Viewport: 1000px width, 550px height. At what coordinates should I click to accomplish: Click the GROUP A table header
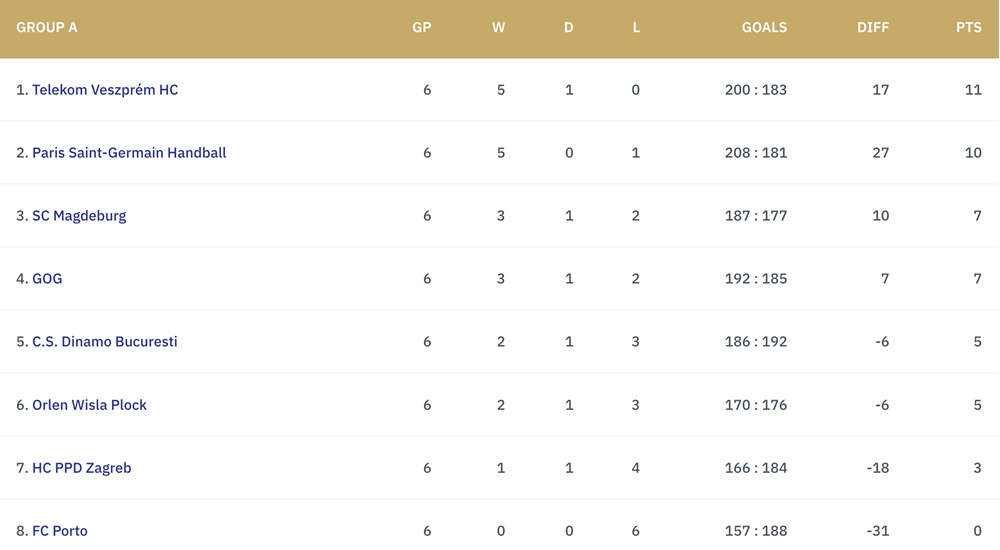tap(47, 27)
